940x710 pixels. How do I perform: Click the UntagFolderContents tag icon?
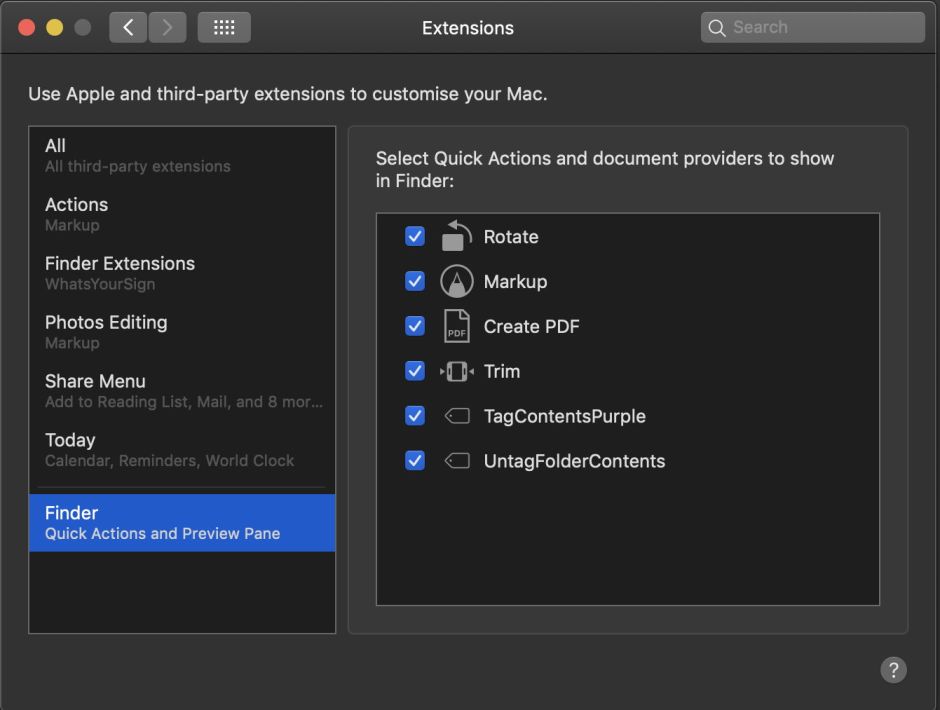[x=457, y=461]
